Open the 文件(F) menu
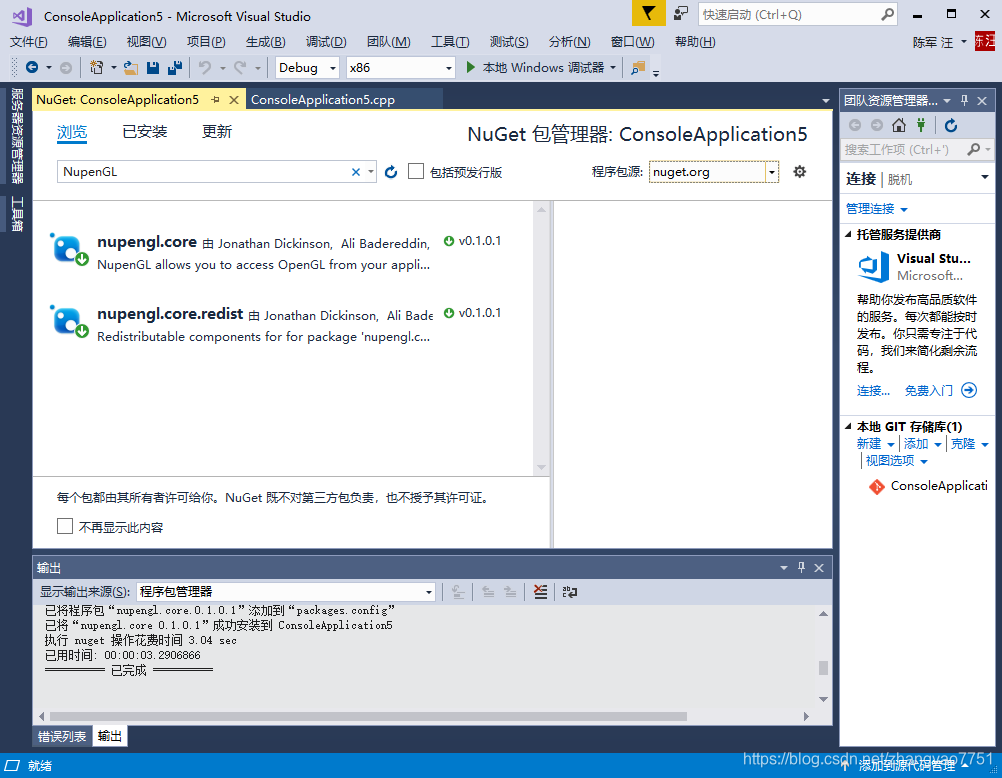 coord(29,42)
